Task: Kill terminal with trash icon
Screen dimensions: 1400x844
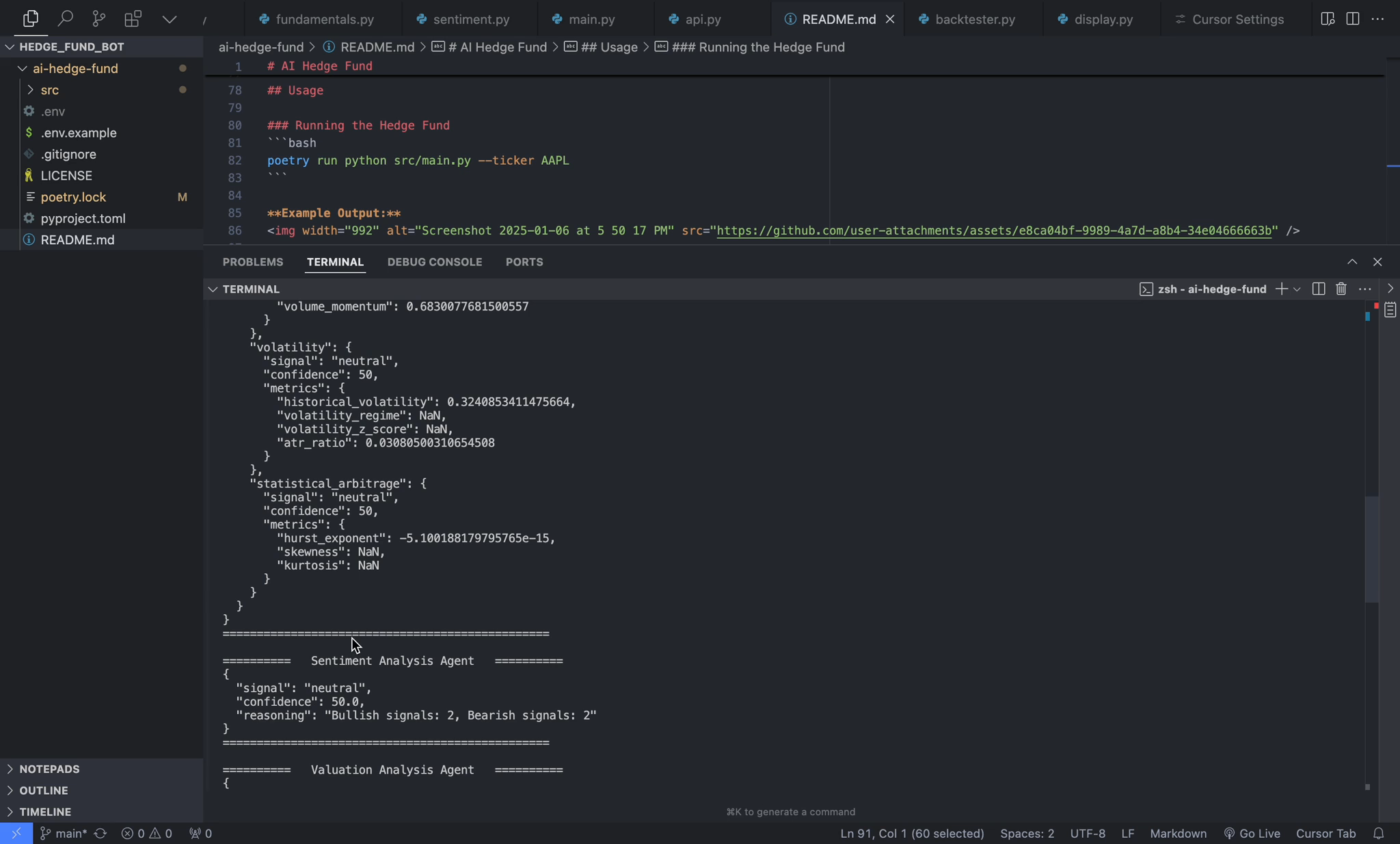Action: [x=1341, y=289]
